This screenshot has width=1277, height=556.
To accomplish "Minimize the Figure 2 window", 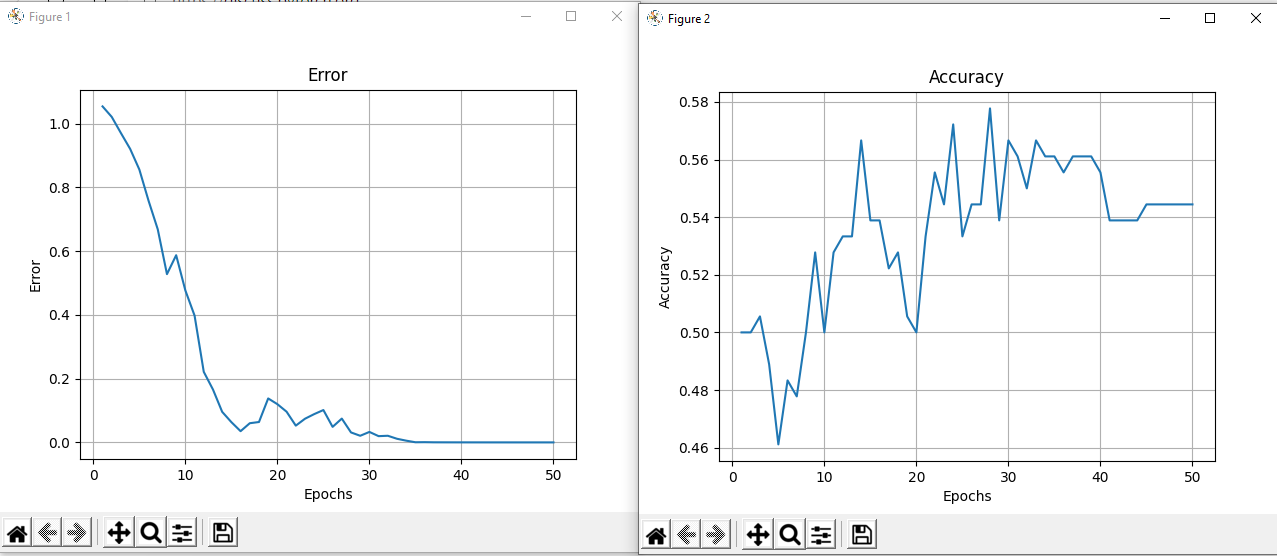I will 1164,18.
